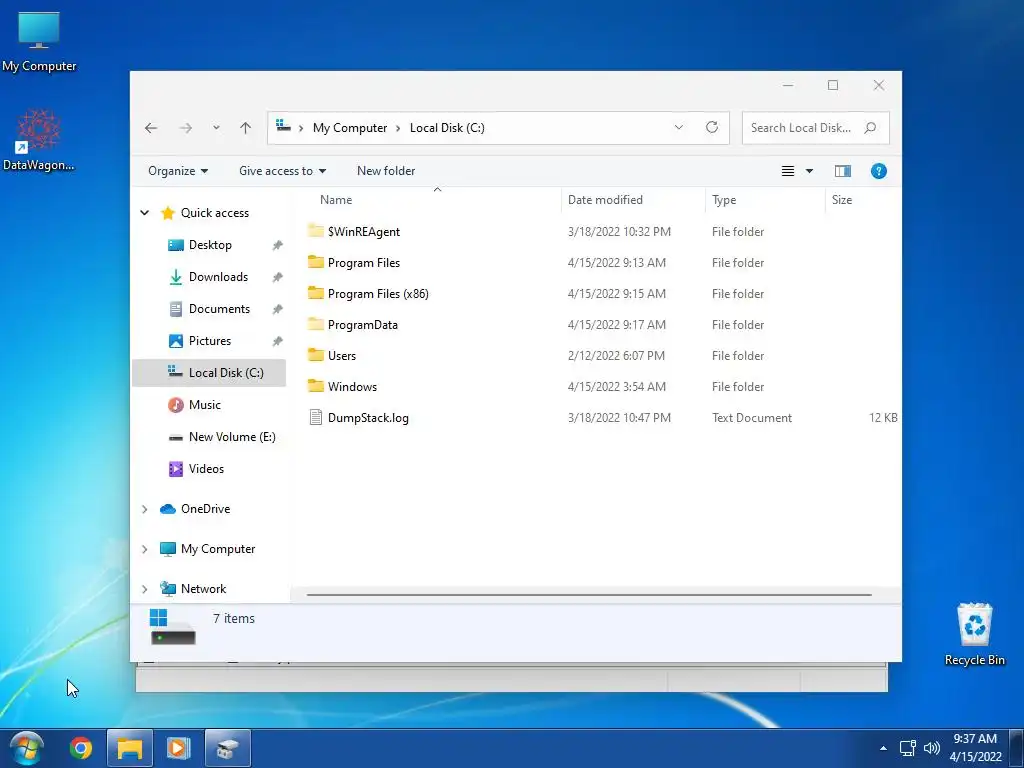Expand the My Computer tree node
1024x768 pixels.
point(145,549)
